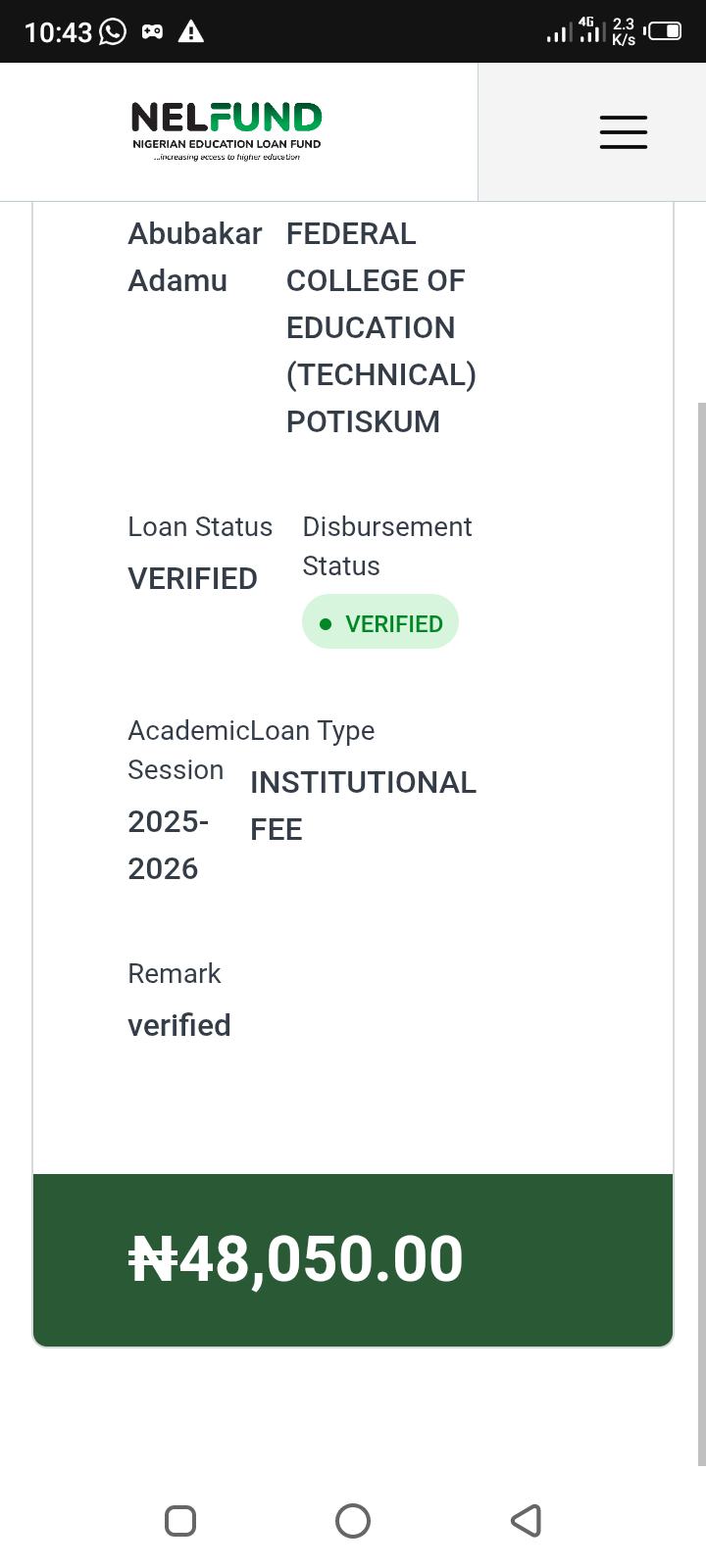706x1568 pixels.
Task: Tap the Federal College of Education text
Action: (380, 327)
